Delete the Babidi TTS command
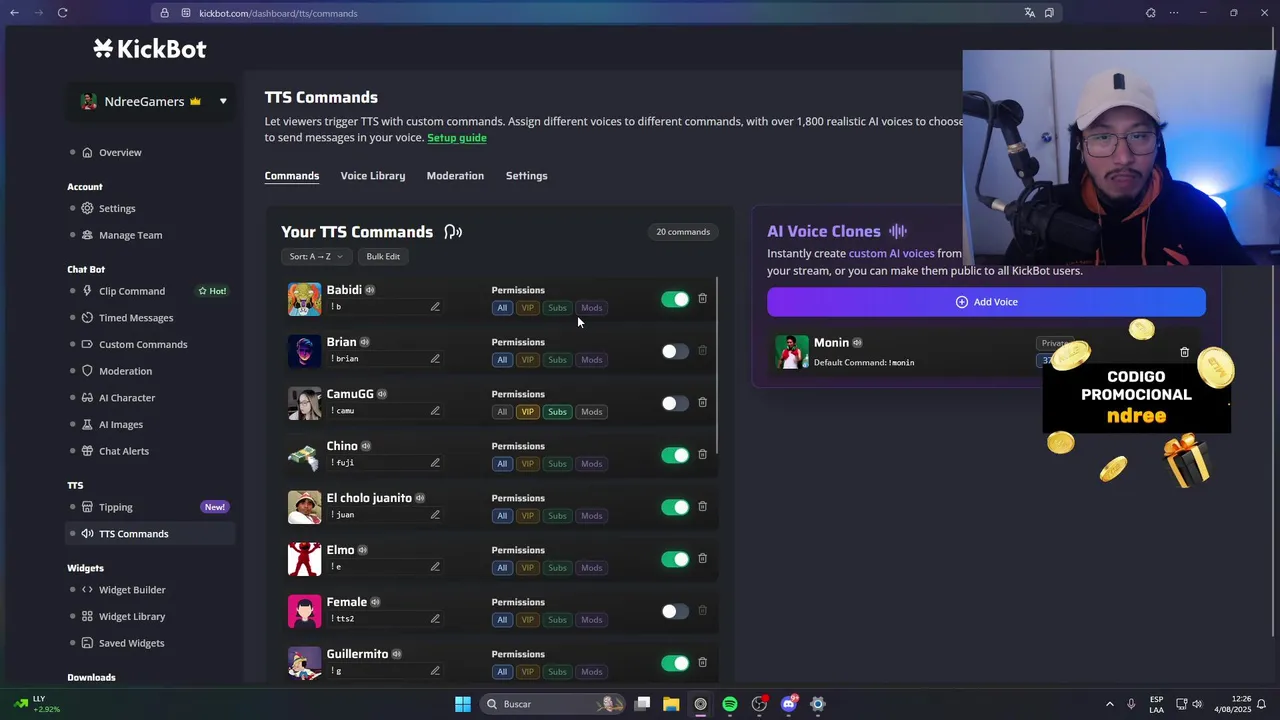1280x720 pixels. click(702, 298)
